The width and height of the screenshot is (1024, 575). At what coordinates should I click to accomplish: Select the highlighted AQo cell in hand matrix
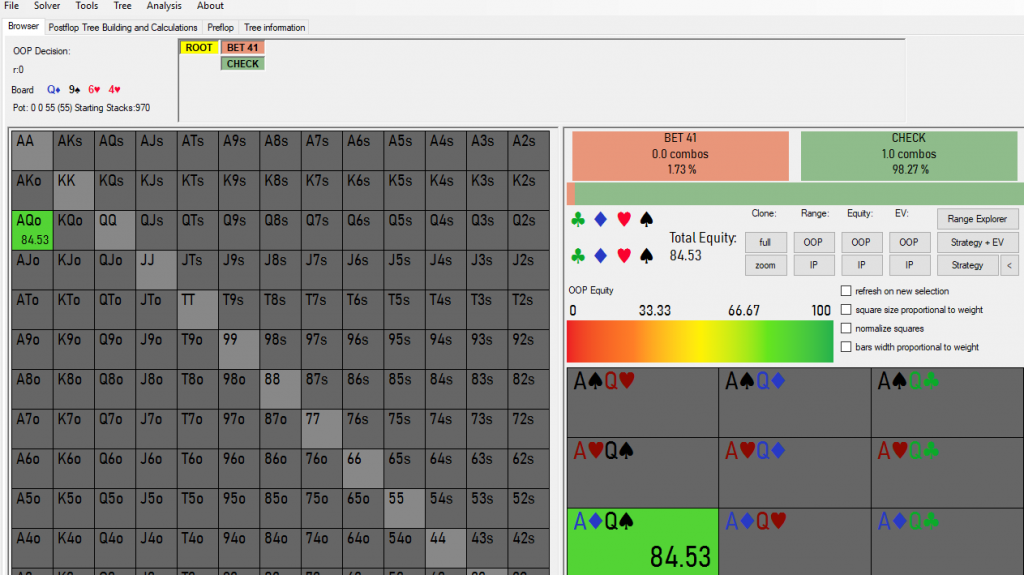tap(32, 230)
